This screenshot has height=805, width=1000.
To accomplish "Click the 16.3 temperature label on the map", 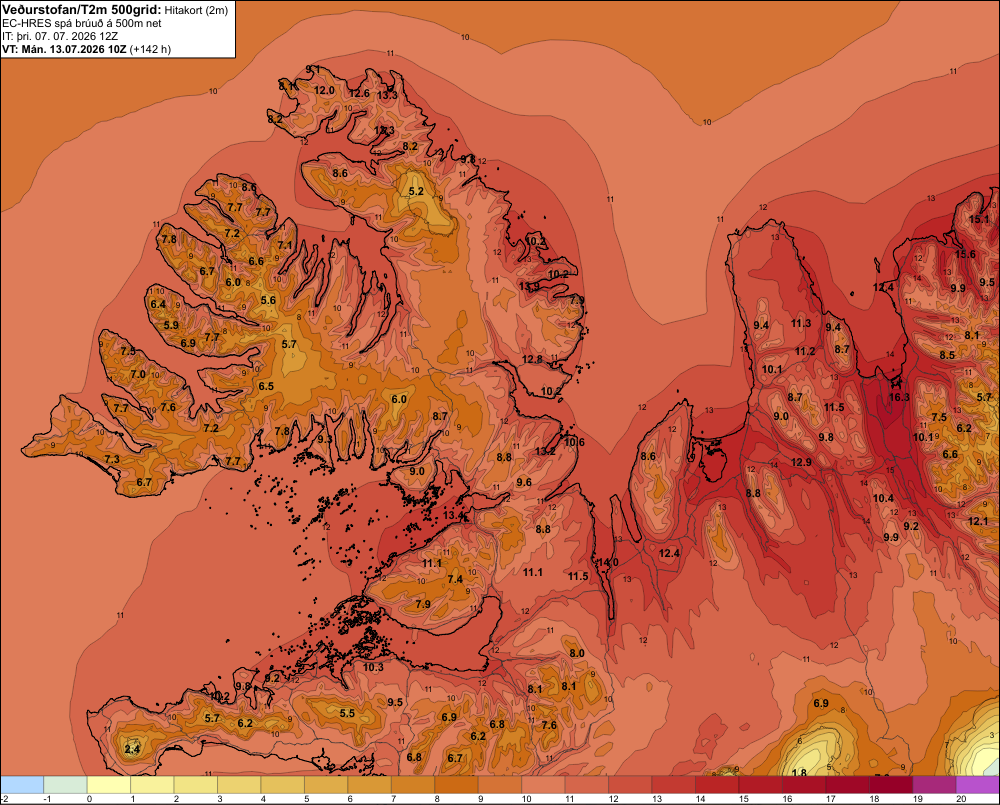I will (899, 397).
